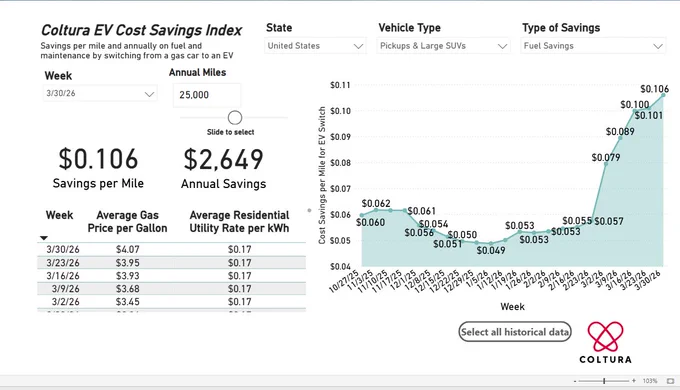The width and height of the screenshot is (680, 390).
Task: Click the $3.45 gas price cell
Action: tap(128, 302)
